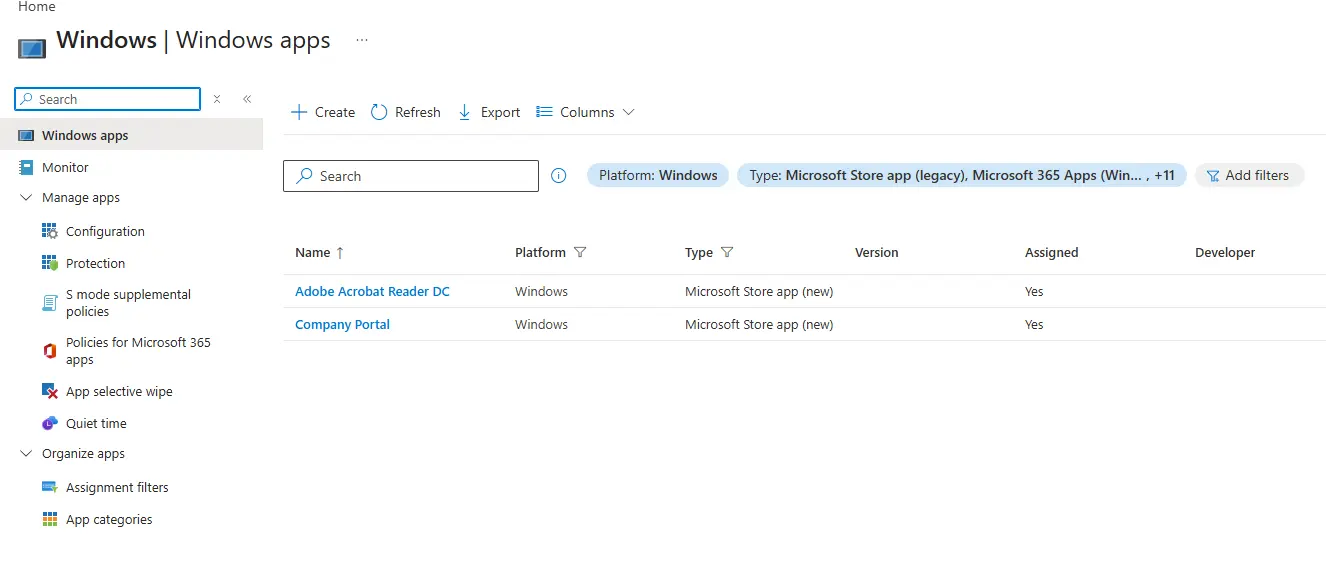Click the circular Refresh arrow icon
Viewport: 1326px width, 575px height.
coord(379,112)
